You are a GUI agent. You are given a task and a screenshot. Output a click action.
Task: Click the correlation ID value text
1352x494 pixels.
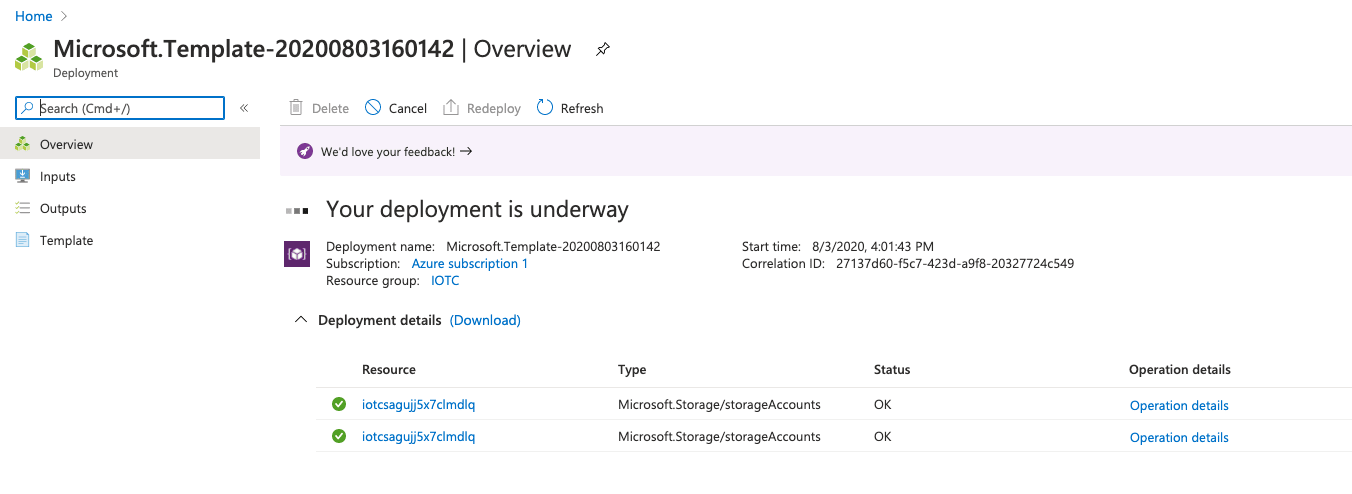pos(955,263)
